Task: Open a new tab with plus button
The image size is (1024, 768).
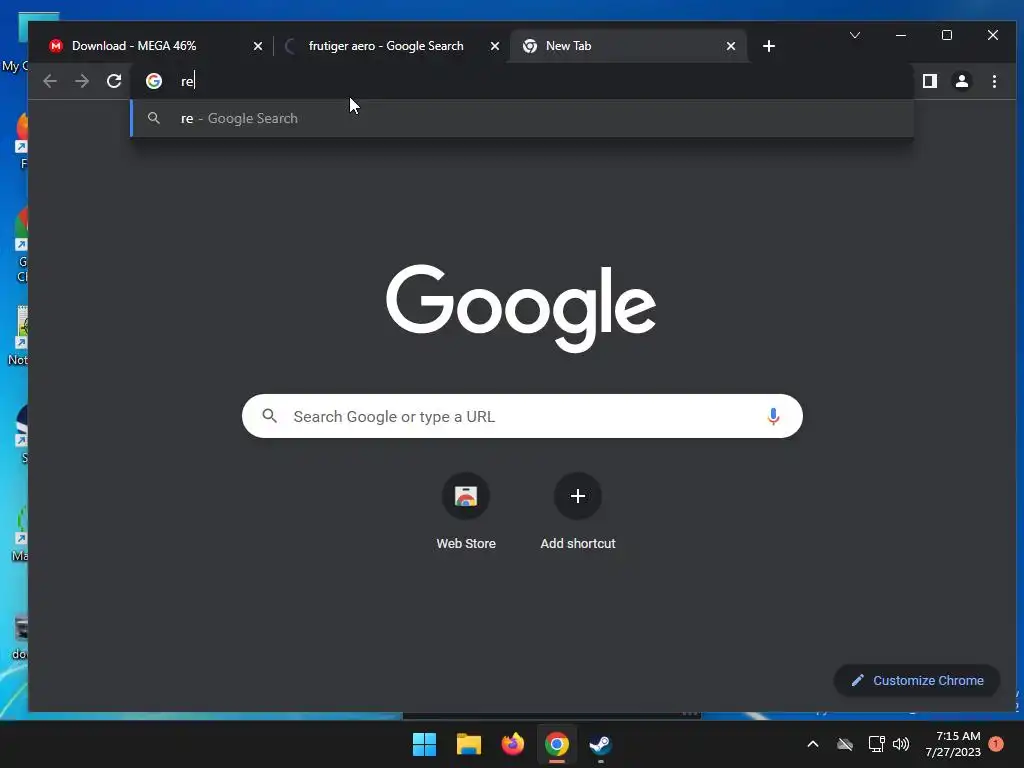Action: (x=769, y=46)
